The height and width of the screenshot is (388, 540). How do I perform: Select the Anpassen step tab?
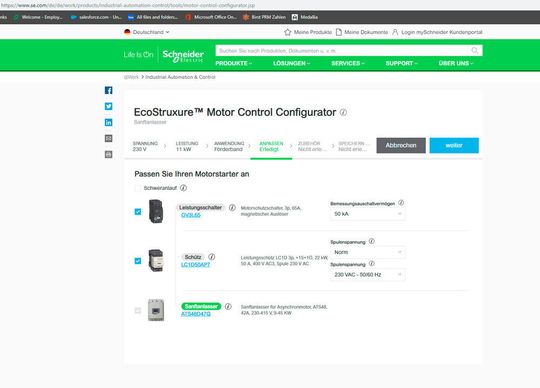(271, 146)
